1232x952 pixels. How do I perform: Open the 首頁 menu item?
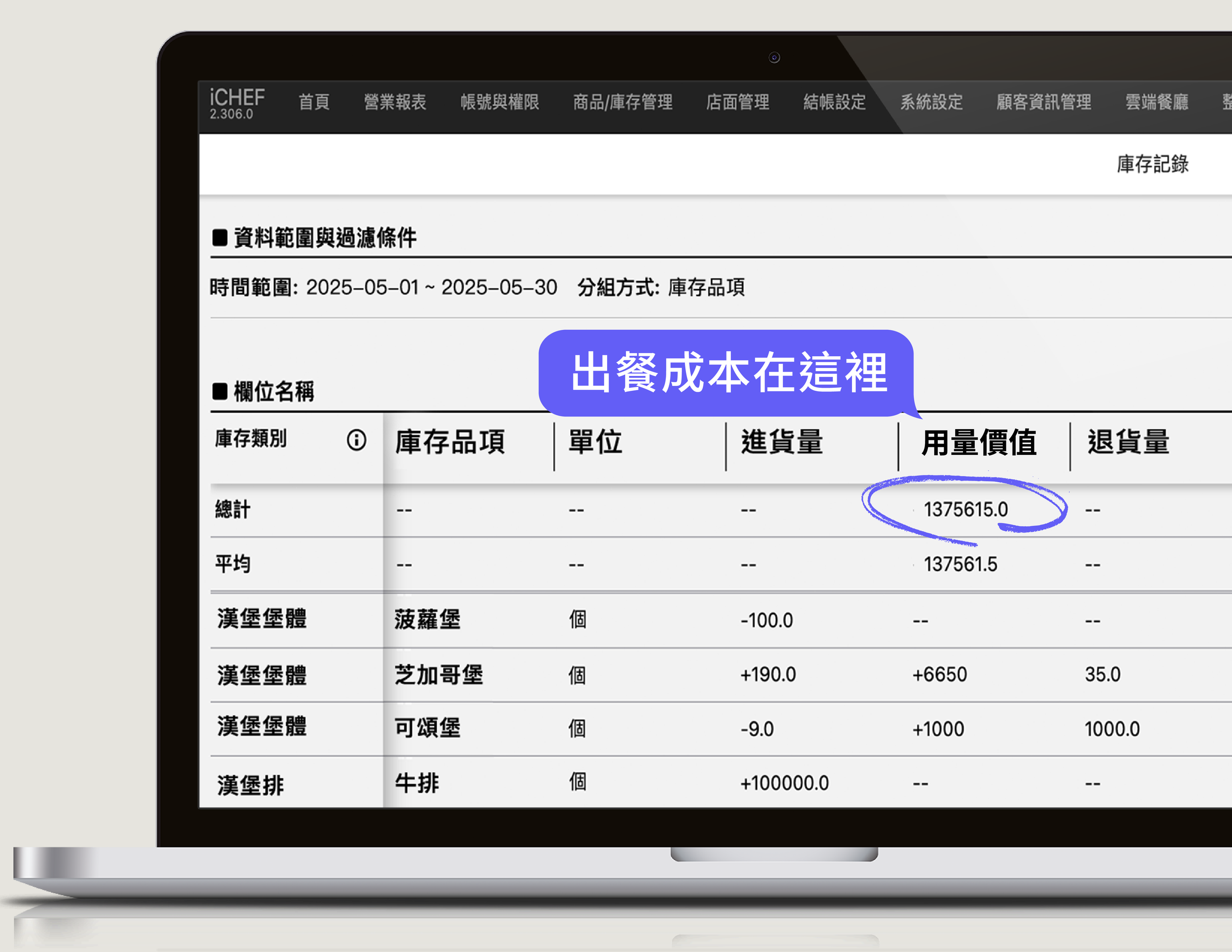[x=313, y=102]
